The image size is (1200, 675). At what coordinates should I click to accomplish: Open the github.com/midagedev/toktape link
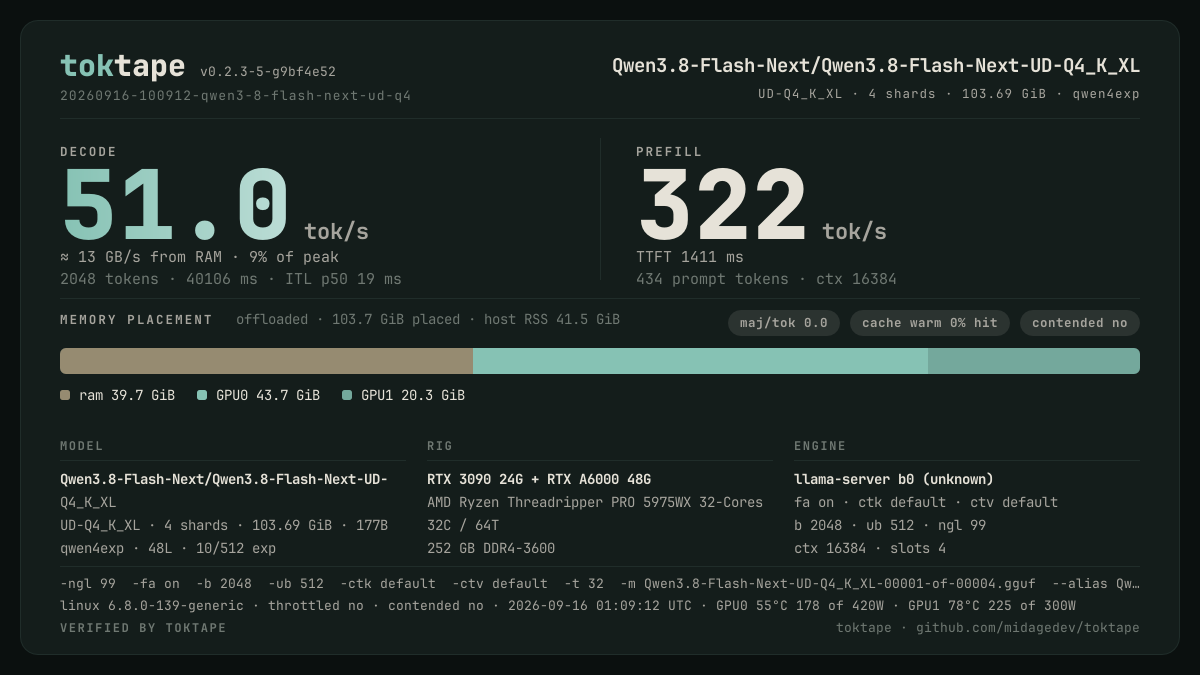coord(1028,627)
